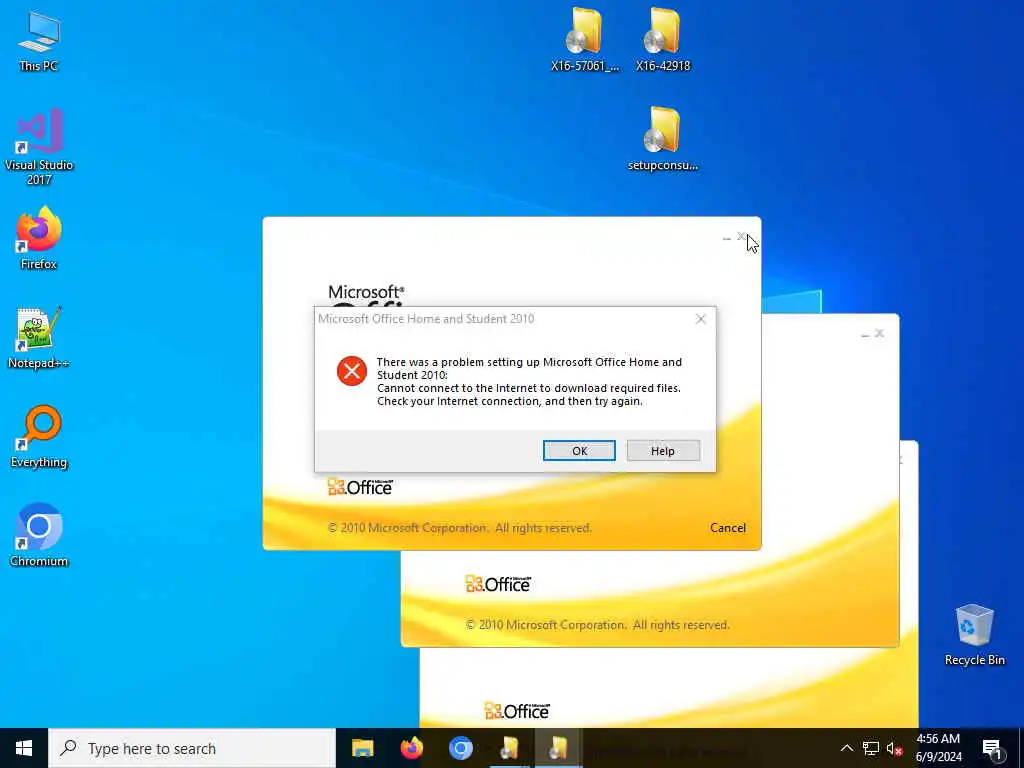1024x768 pixels.
Task: Open the clock showing 4:56 AM
Action: (x=938, y=748)
